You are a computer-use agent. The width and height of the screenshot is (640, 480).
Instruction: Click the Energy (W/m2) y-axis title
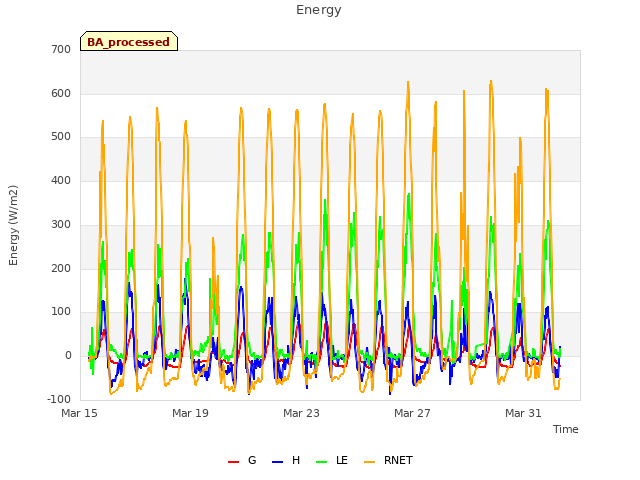(x=13, y=225)
